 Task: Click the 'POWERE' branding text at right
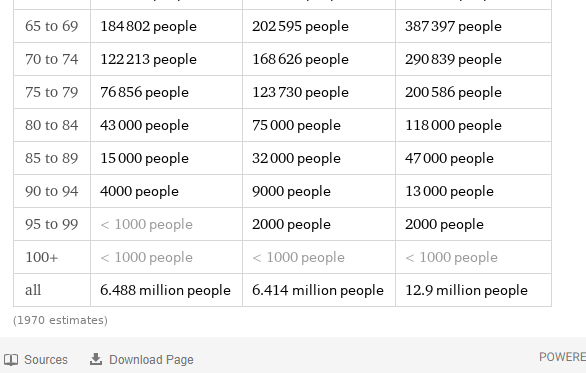(562, 357)
